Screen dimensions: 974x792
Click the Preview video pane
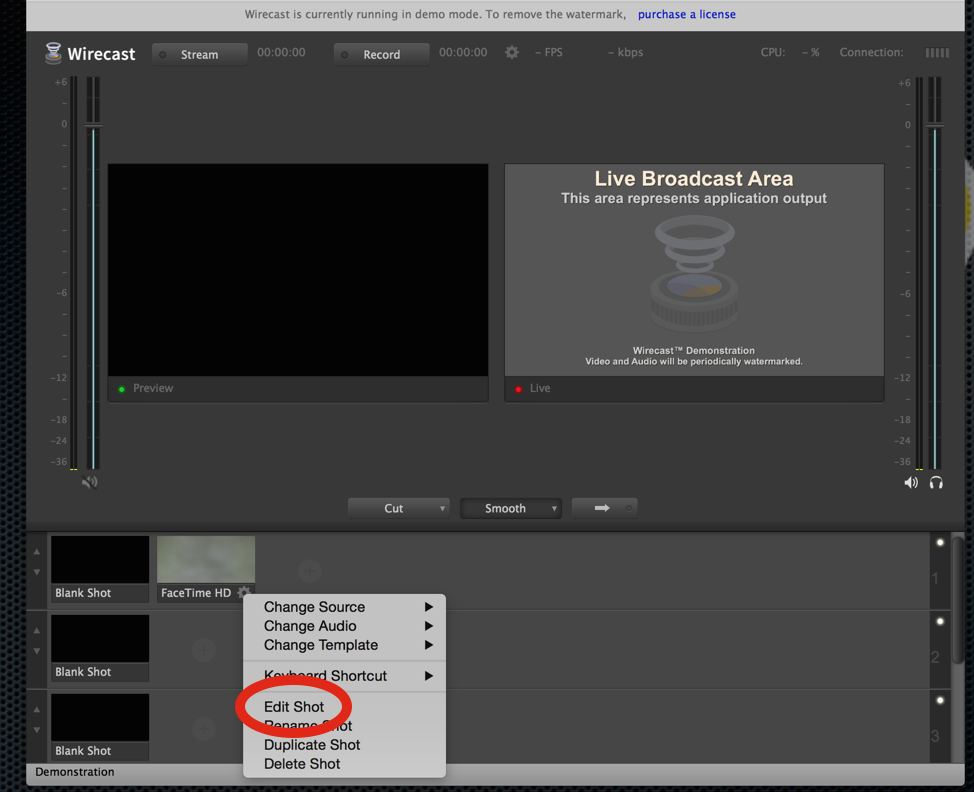point(298,270)
